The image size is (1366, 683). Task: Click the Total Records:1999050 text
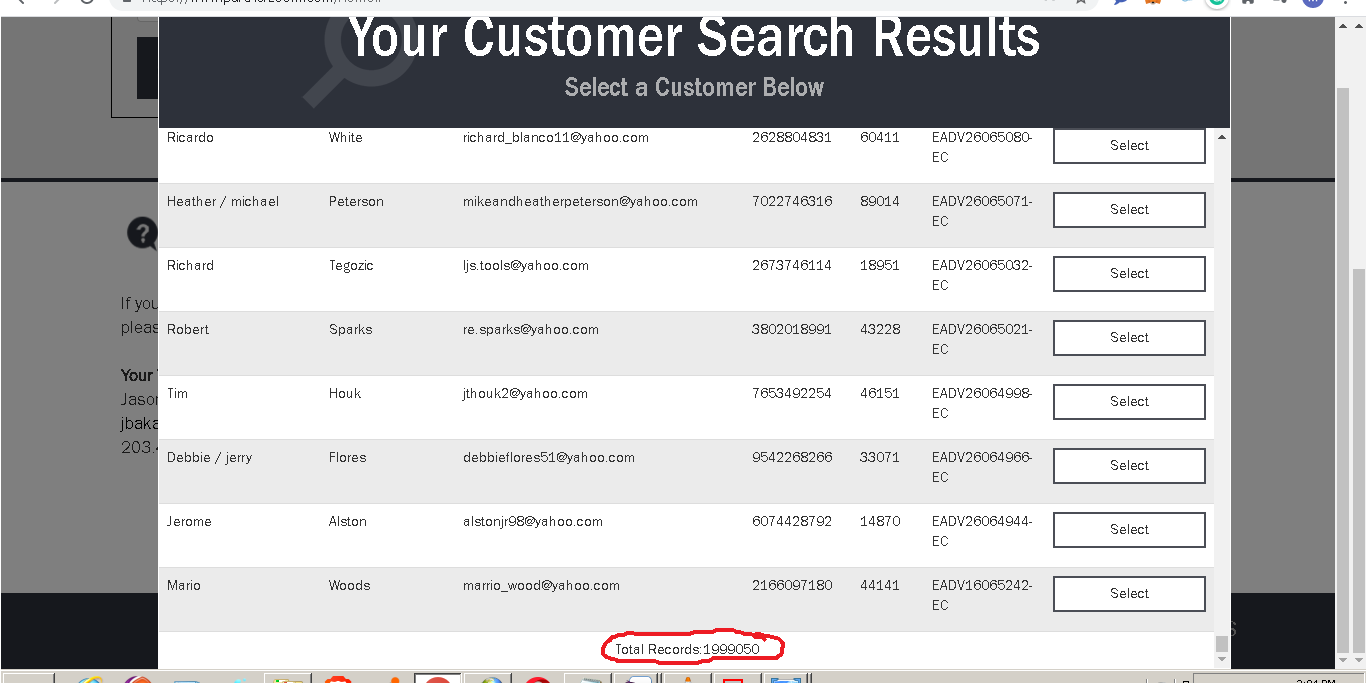coord(687,650)
